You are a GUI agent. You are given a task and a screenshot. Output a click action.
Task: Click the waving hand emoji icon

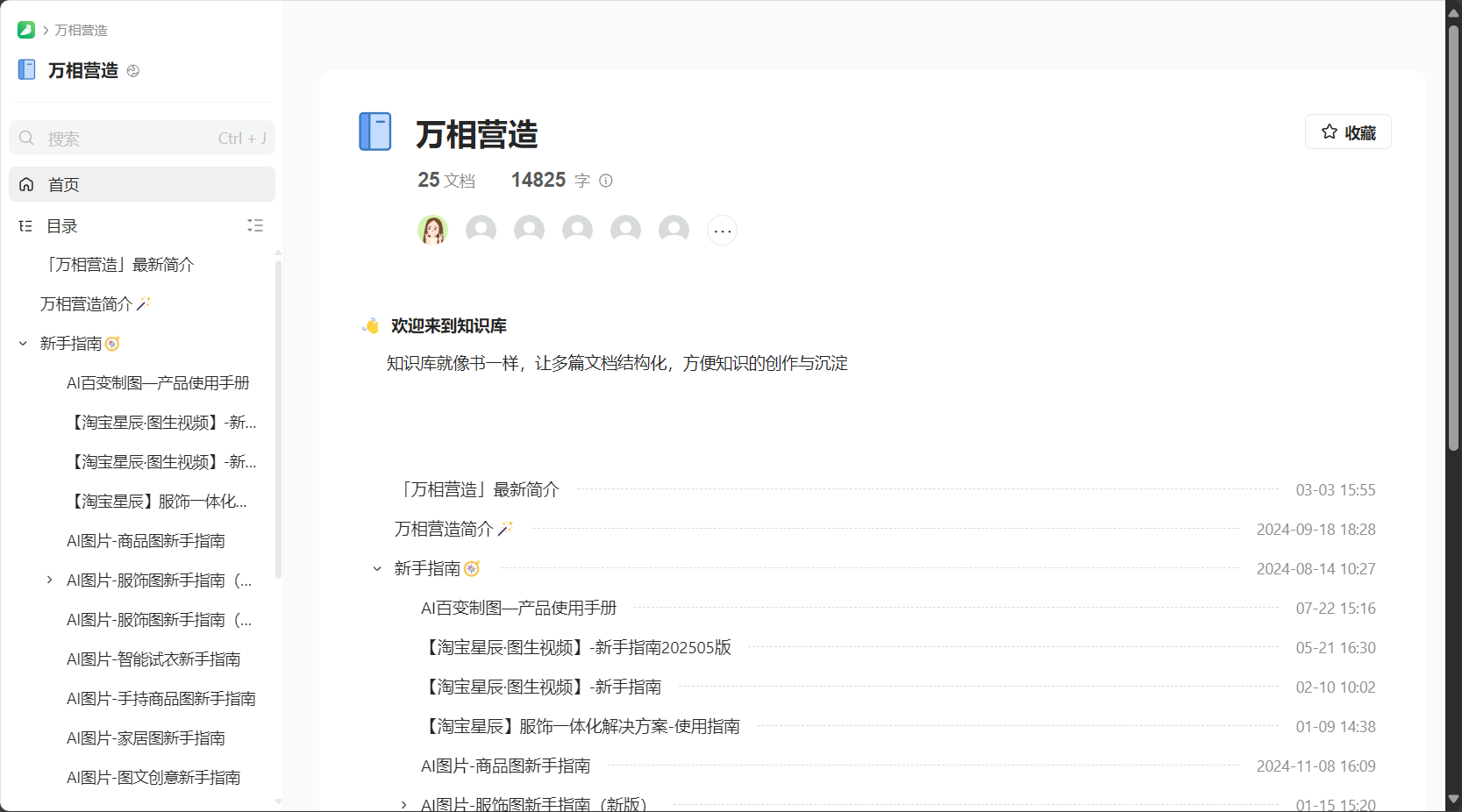point(372,325)
